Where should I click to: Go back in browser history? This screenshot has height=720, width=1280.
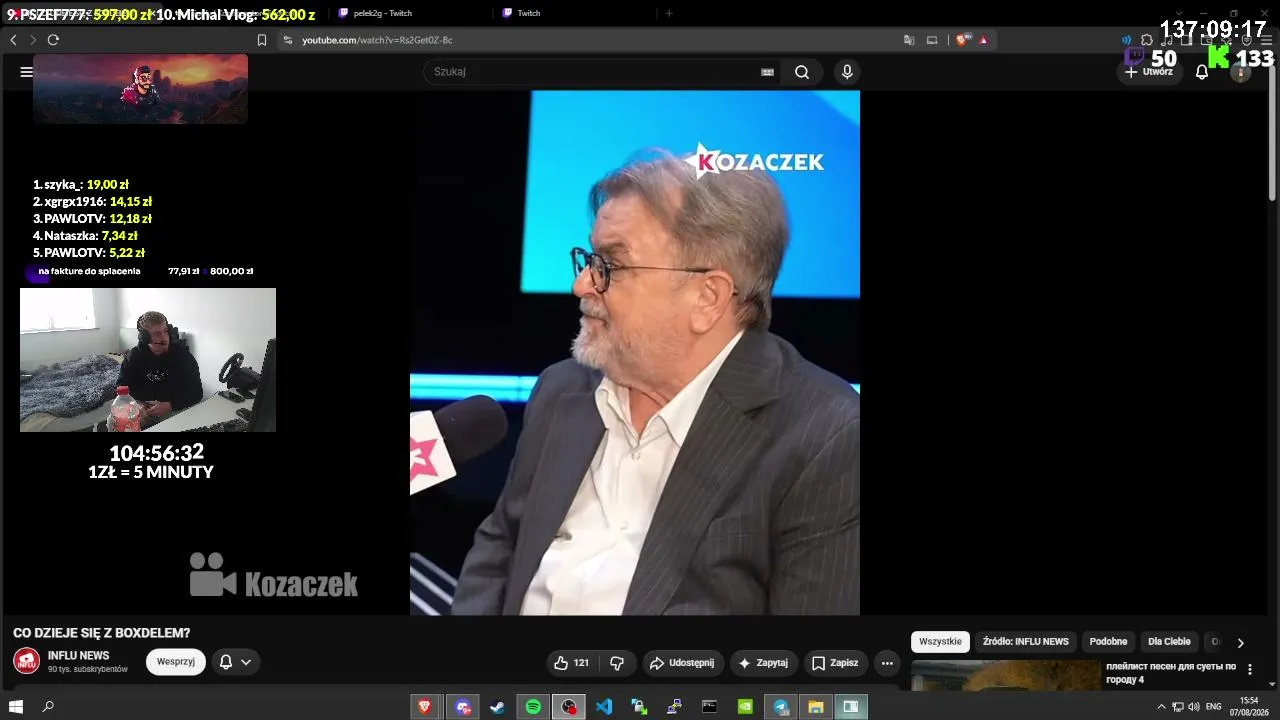tap(13, 40)
